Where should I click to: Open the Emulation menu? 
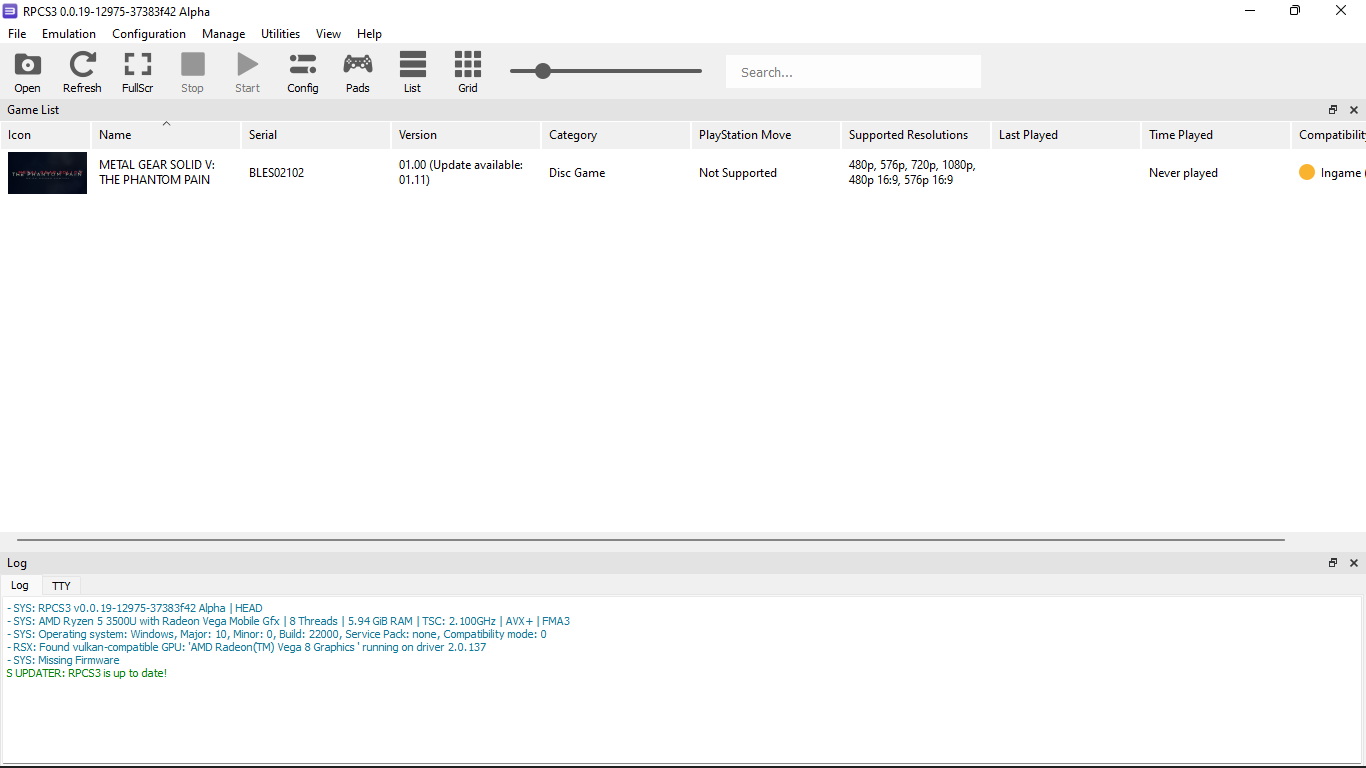pyautogui.click(x=69, y=34)
